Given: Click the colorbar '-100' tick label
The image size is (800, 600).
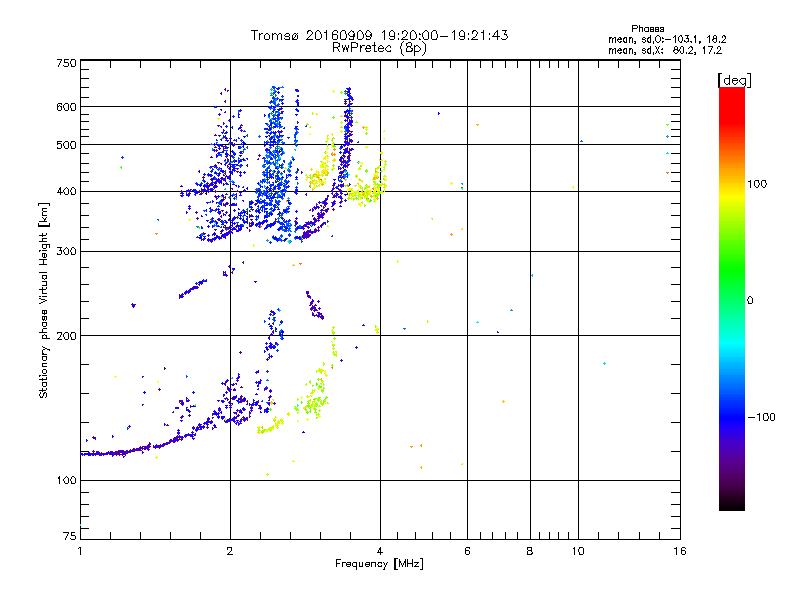Looking at the screenshot, I should pyautogui.click(x=761, y=417).
